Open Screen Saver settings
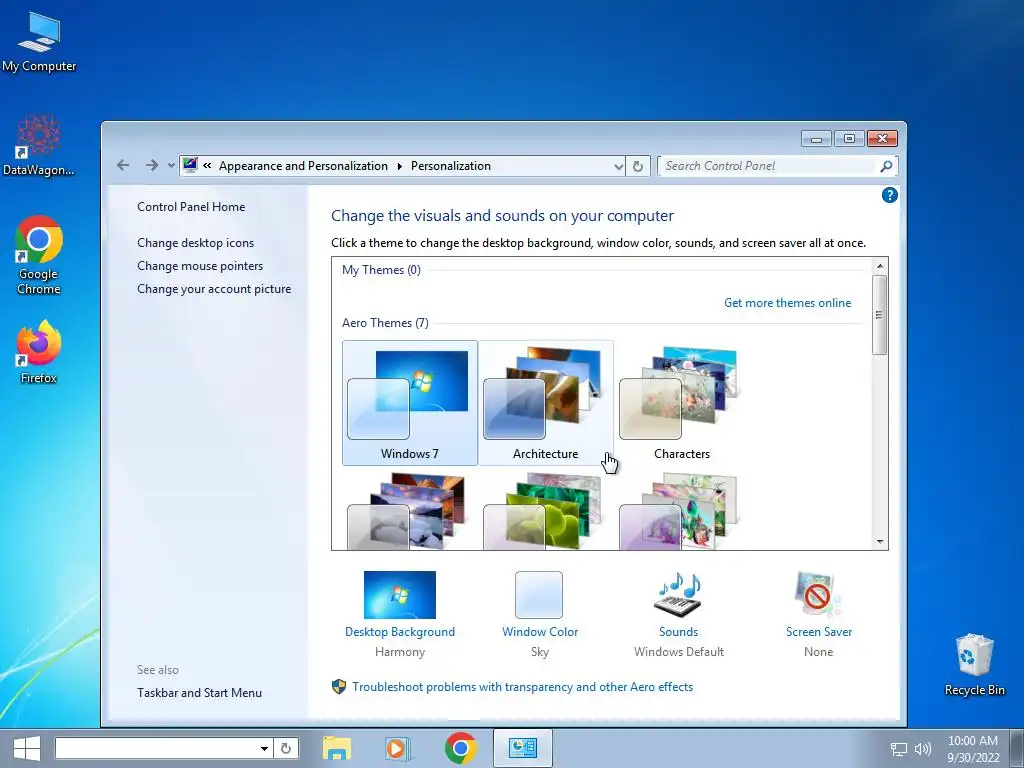 (818, 613)
